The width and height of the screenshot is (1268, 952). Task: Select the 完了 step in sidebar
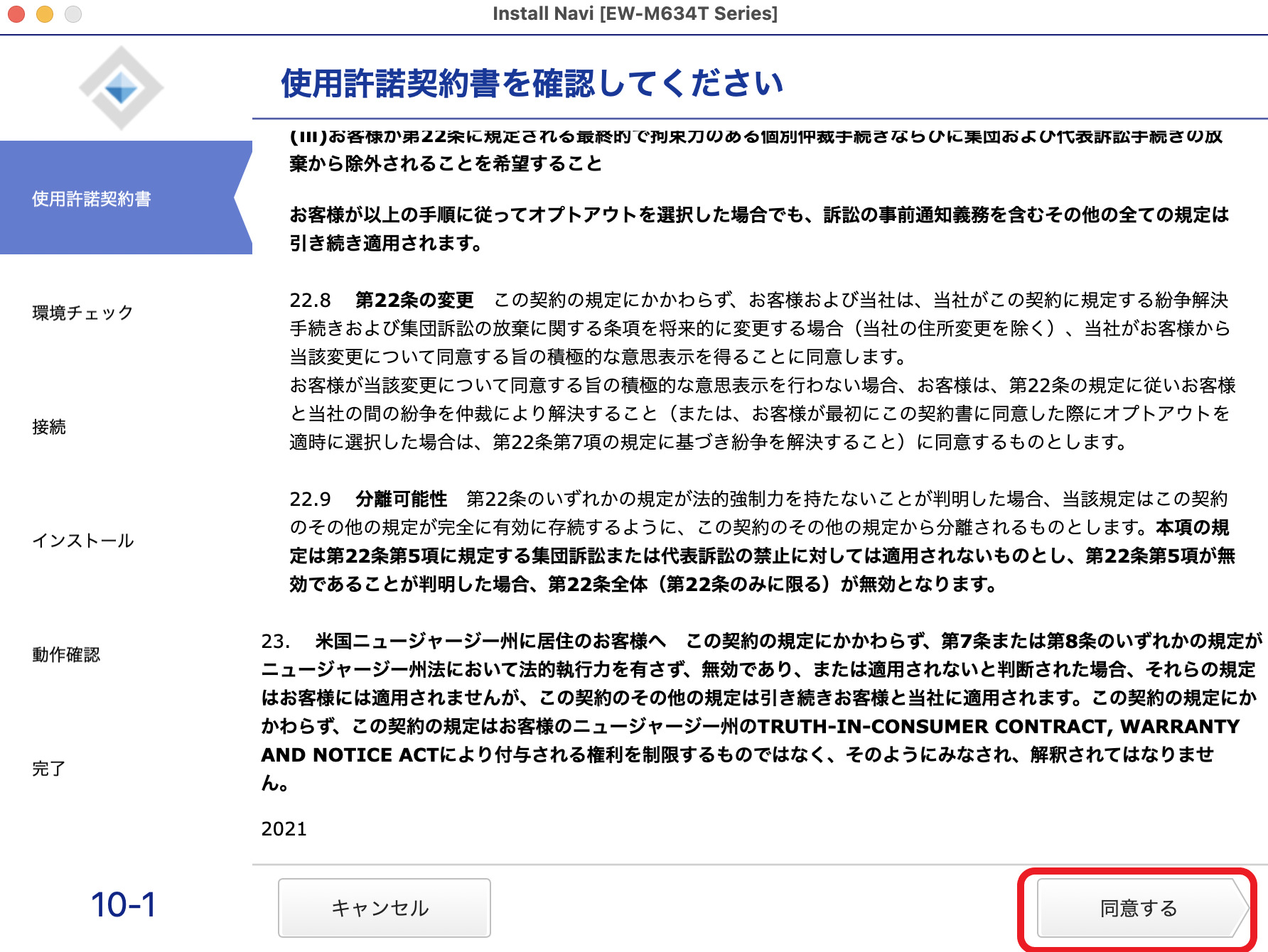[49, 768]
